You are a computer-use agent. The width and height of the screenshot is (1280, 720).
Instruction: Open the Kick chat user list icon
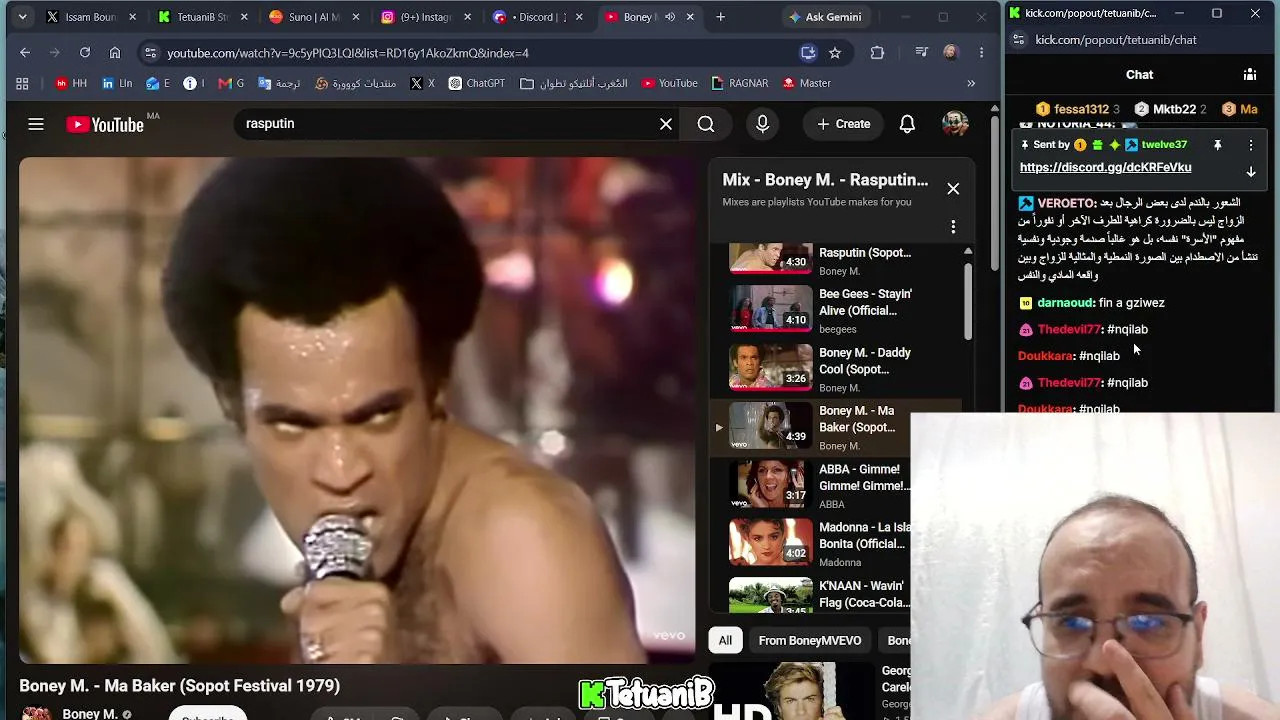(x=1250, y=74)
